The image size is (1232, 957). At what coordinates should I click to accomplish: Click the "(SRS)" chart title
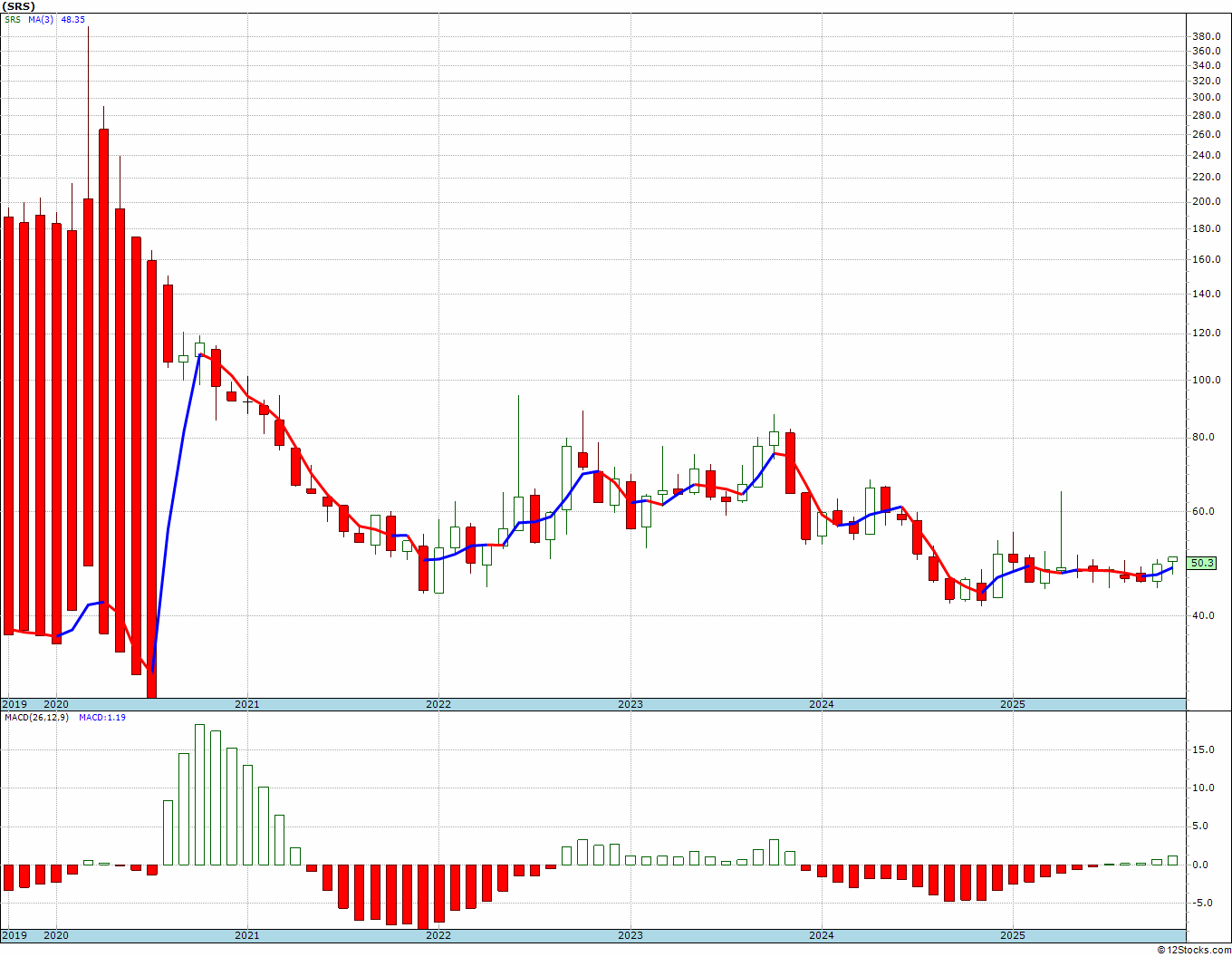pos(18,6)
